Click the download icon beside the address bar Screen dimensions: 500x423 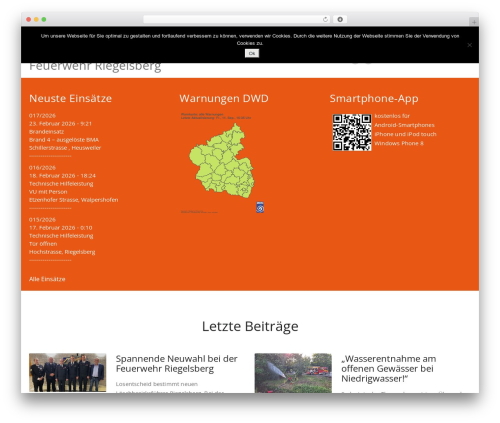tap(340, 20)
